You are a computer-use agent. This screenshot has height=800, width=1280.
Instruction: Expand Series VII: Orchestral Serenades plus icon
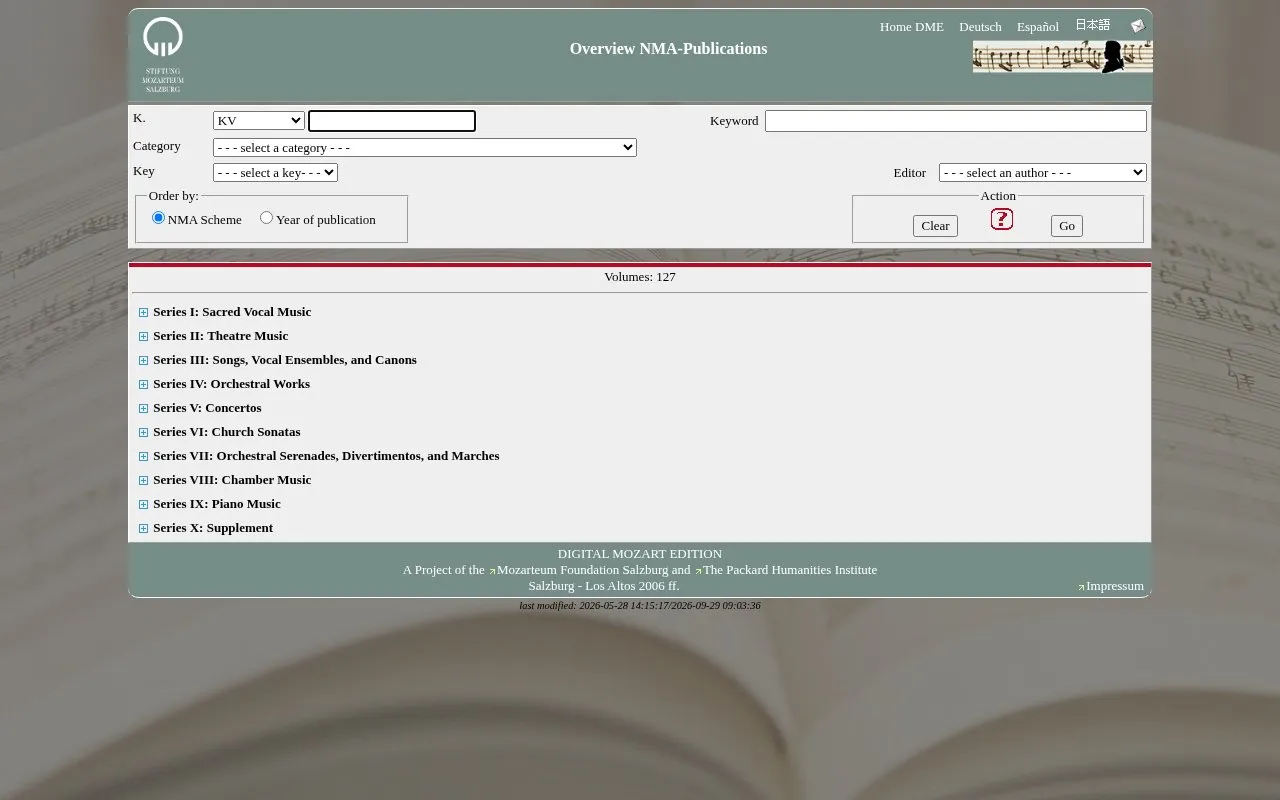(143, 457)
